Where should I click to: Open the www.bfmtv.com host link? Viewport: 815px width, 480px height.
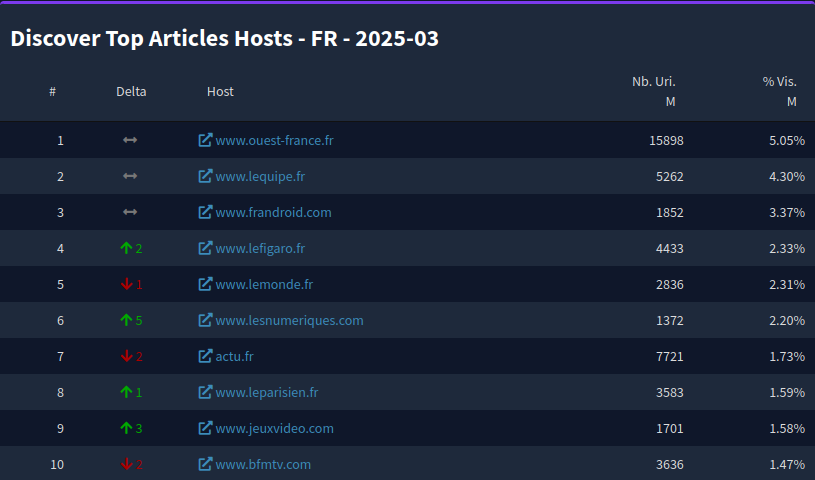(263, 464)
